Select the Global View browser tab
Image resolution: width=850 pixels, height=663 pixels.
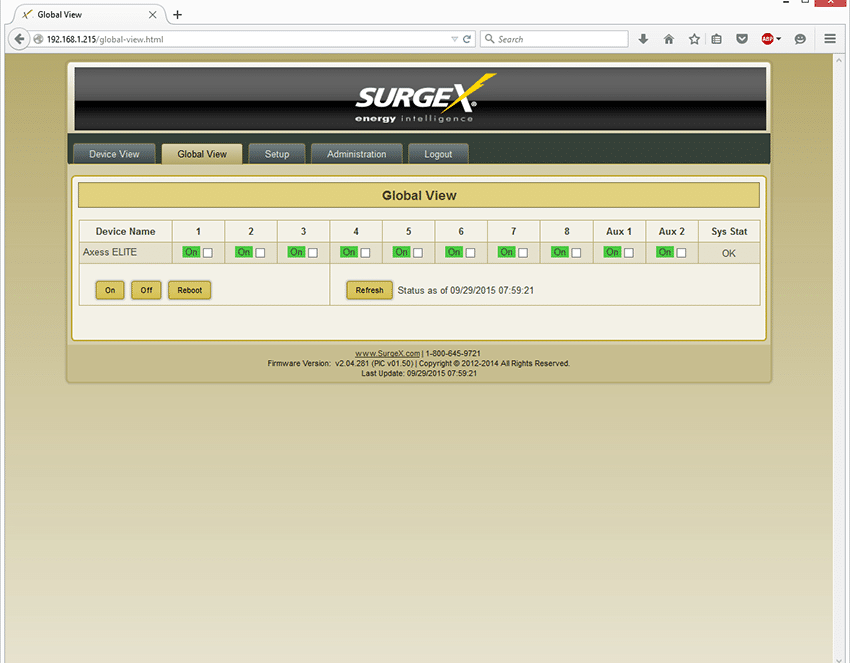87,15
